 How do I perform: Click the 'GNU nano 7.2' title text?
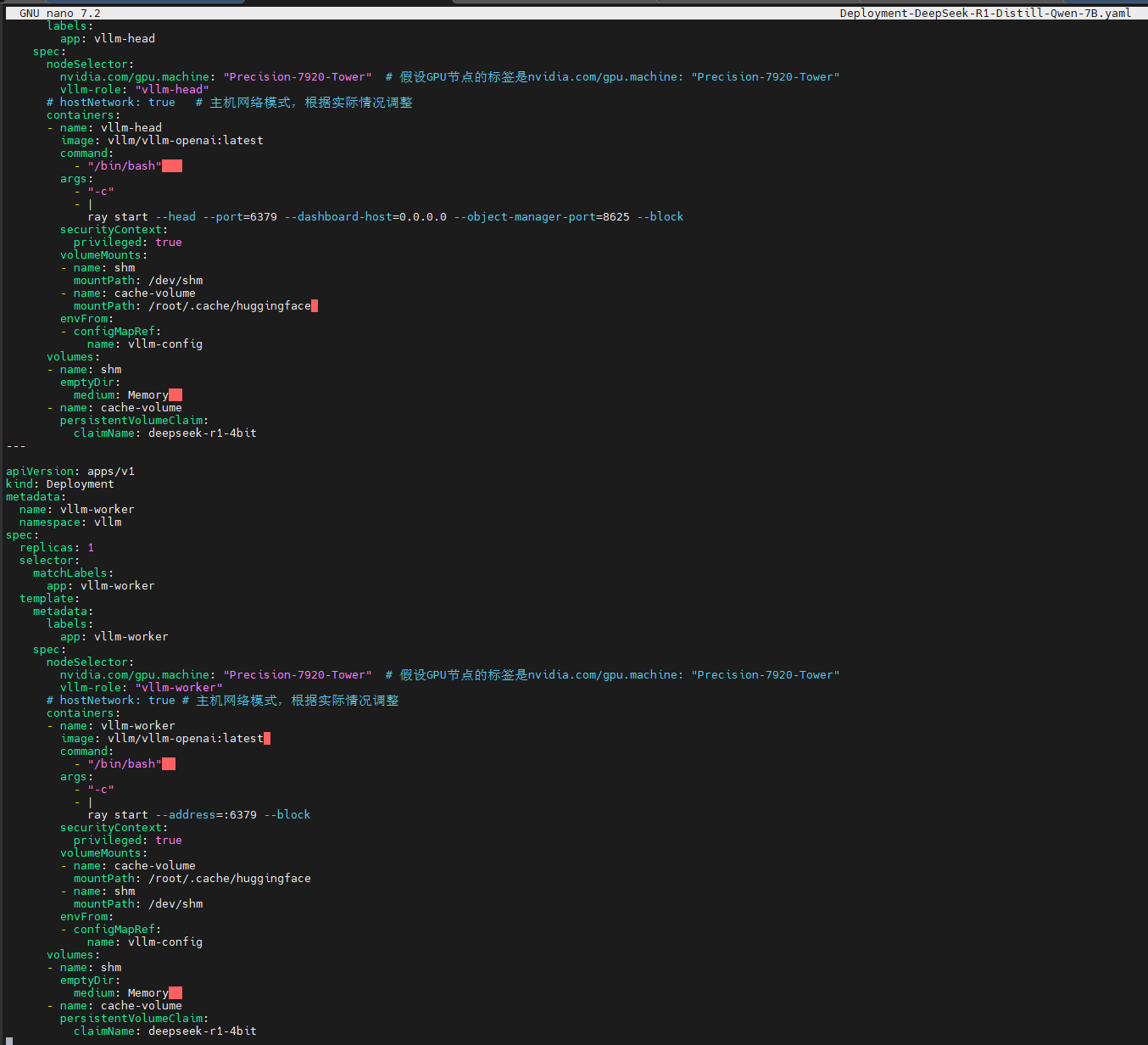pos(60,13)
